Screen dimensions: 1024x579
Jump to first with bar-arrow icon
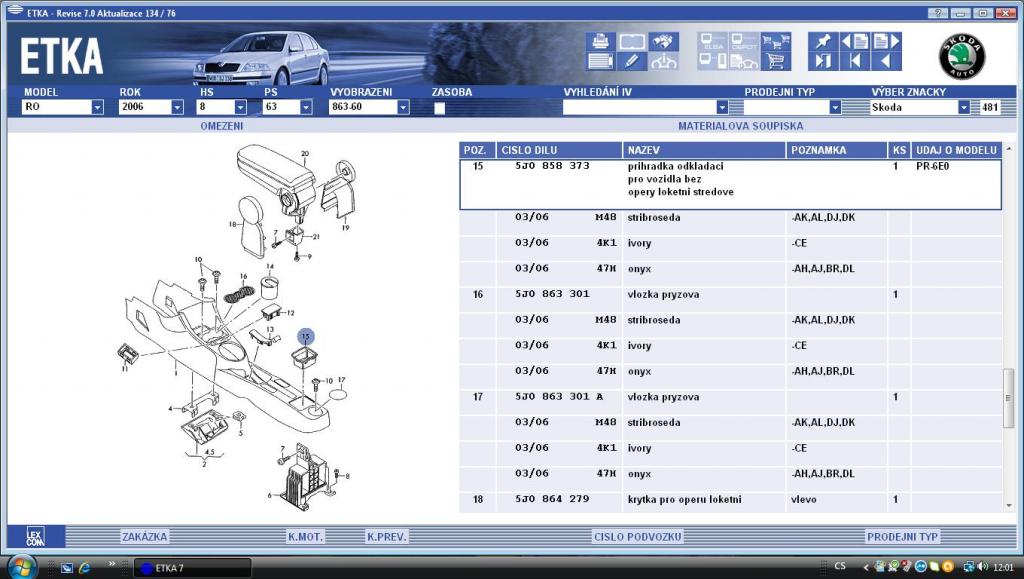(x=855, y=61)
